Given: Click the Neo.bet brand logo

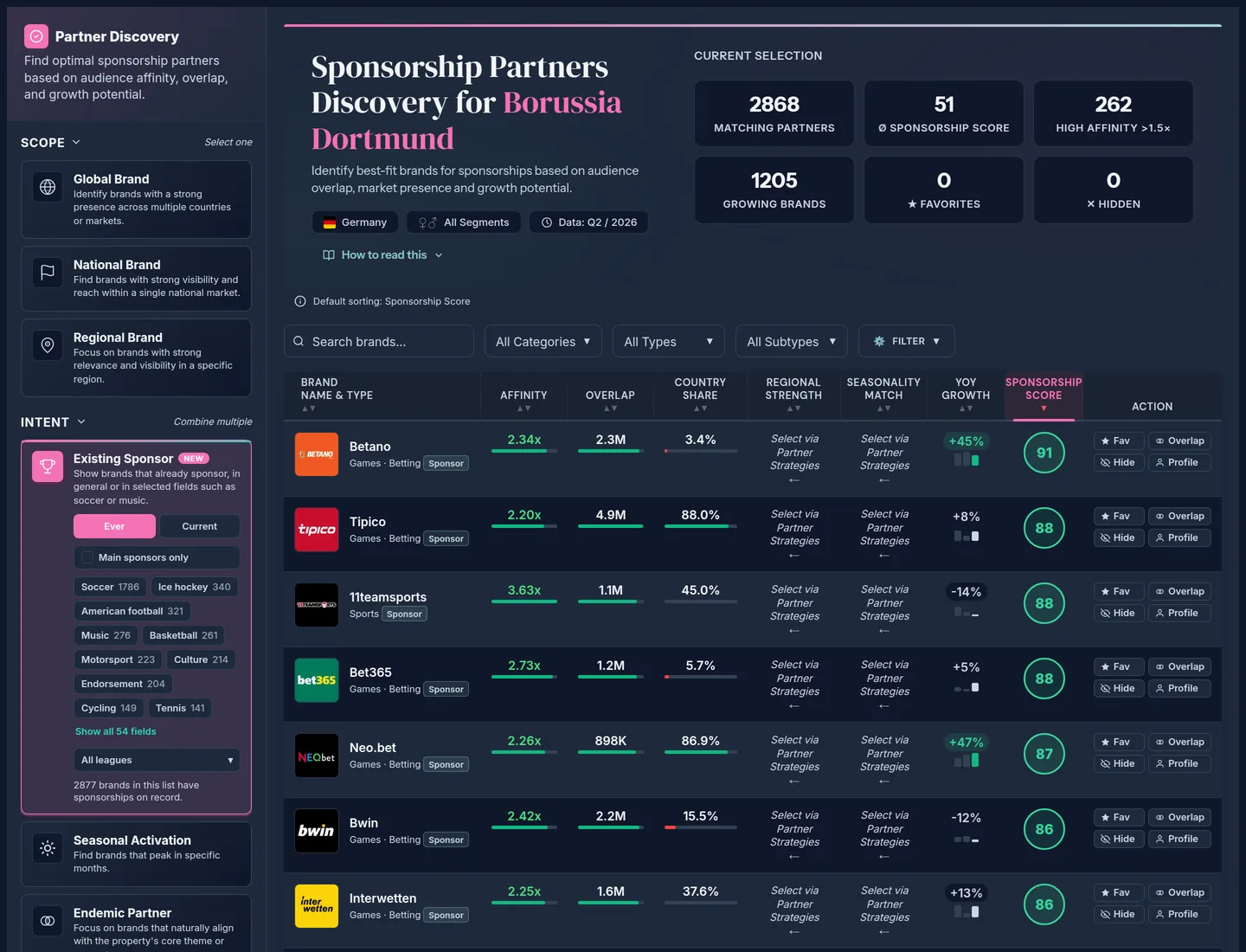Looking at the screenshot, I should click(317, 756).
